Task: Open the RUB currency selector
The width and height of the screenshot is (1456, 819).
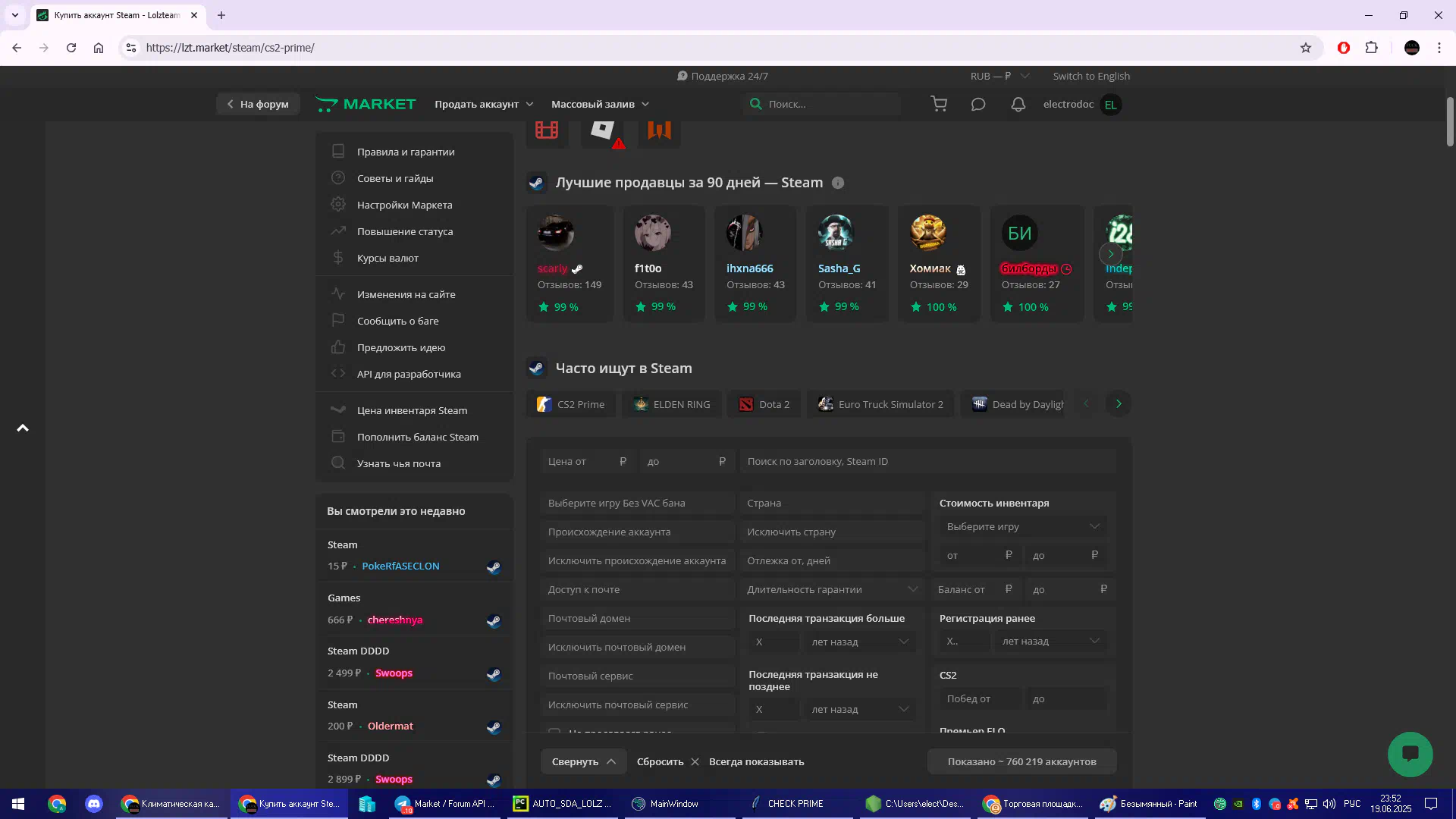Action: click(x=999, y=76)
